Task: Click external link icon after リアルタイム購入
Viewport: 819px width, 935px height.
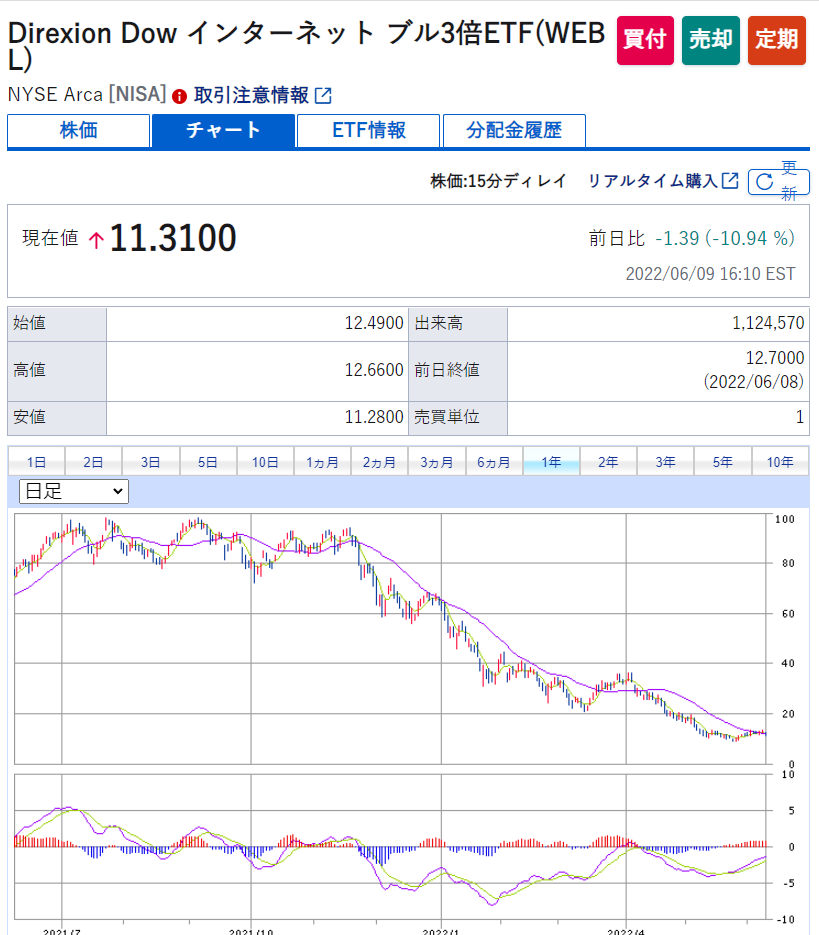Action: (730, 181)
